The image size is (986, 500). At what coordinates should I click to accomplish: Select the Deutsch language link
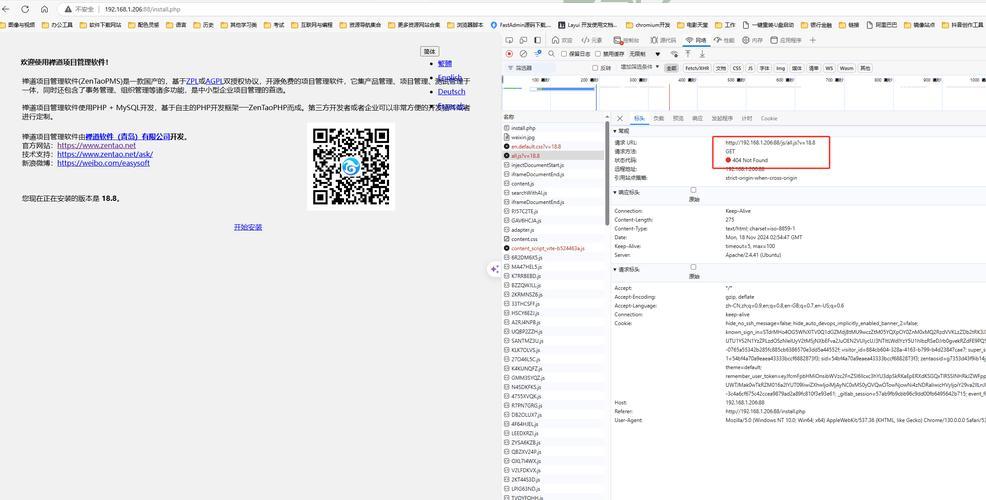click(x=451, y=92)
